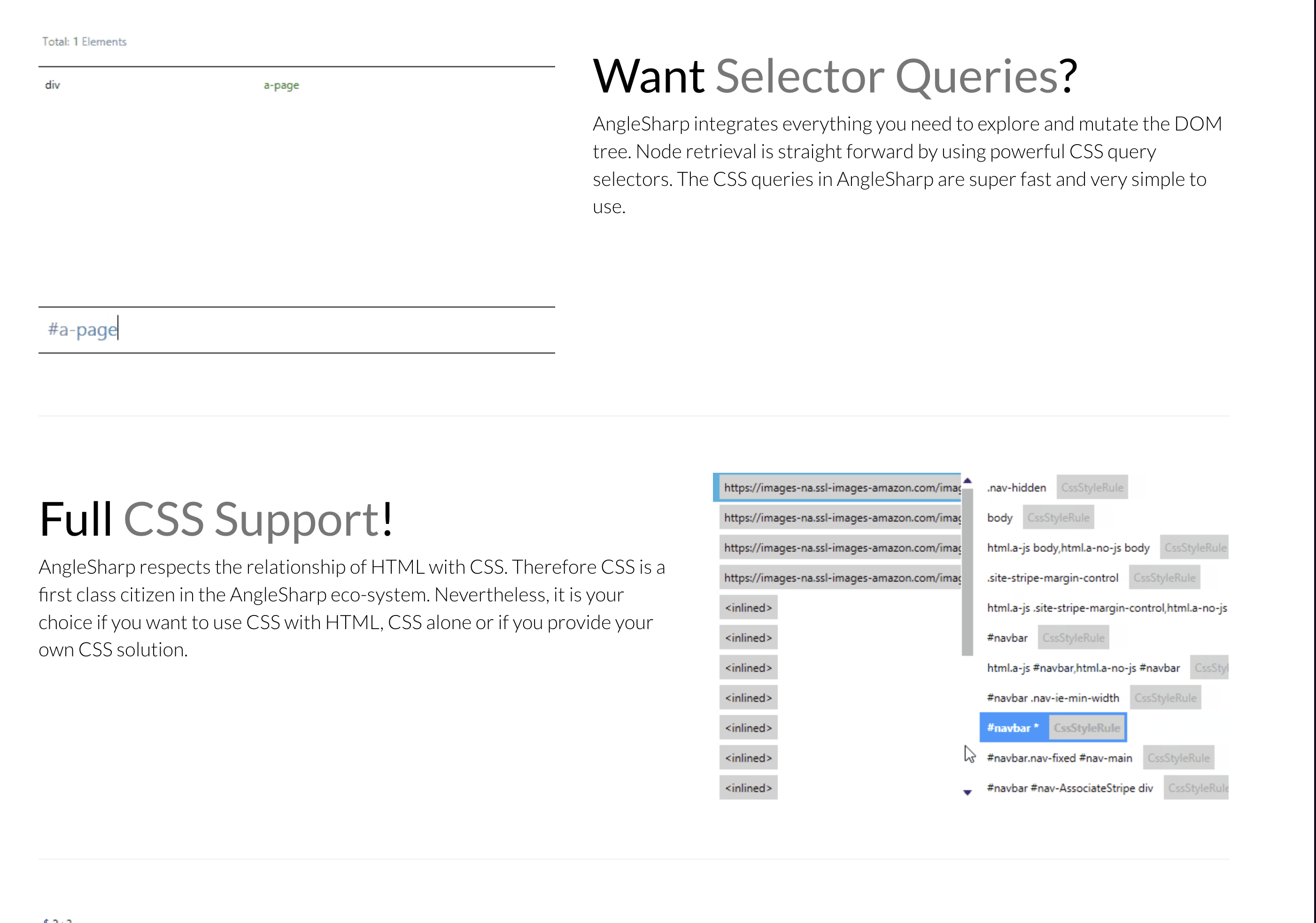Select the #navbar #nav-AssociateStripe div rule

pos(1069,788)
